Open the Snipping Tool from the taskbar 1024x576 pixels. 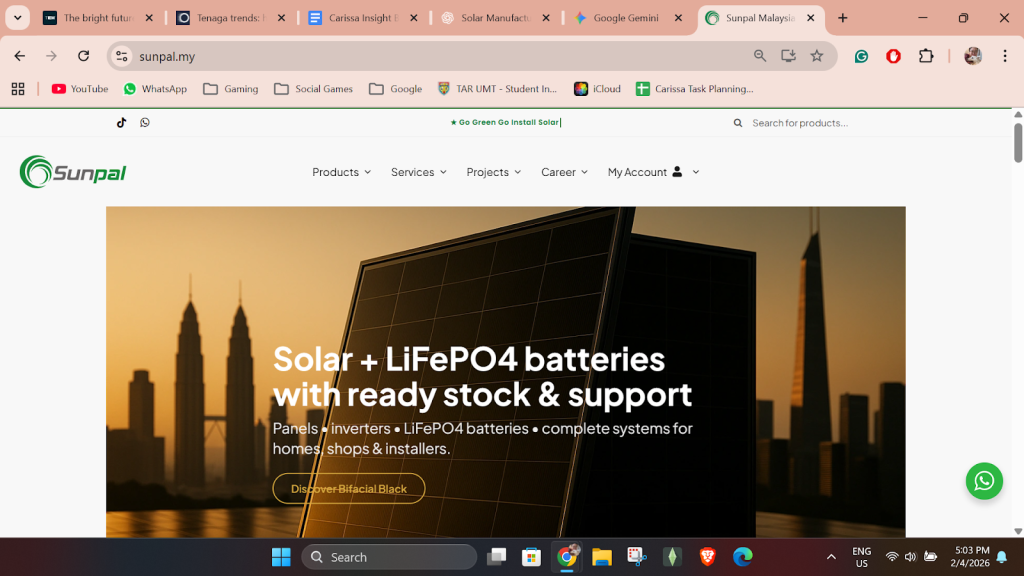[x=637, y=557]
